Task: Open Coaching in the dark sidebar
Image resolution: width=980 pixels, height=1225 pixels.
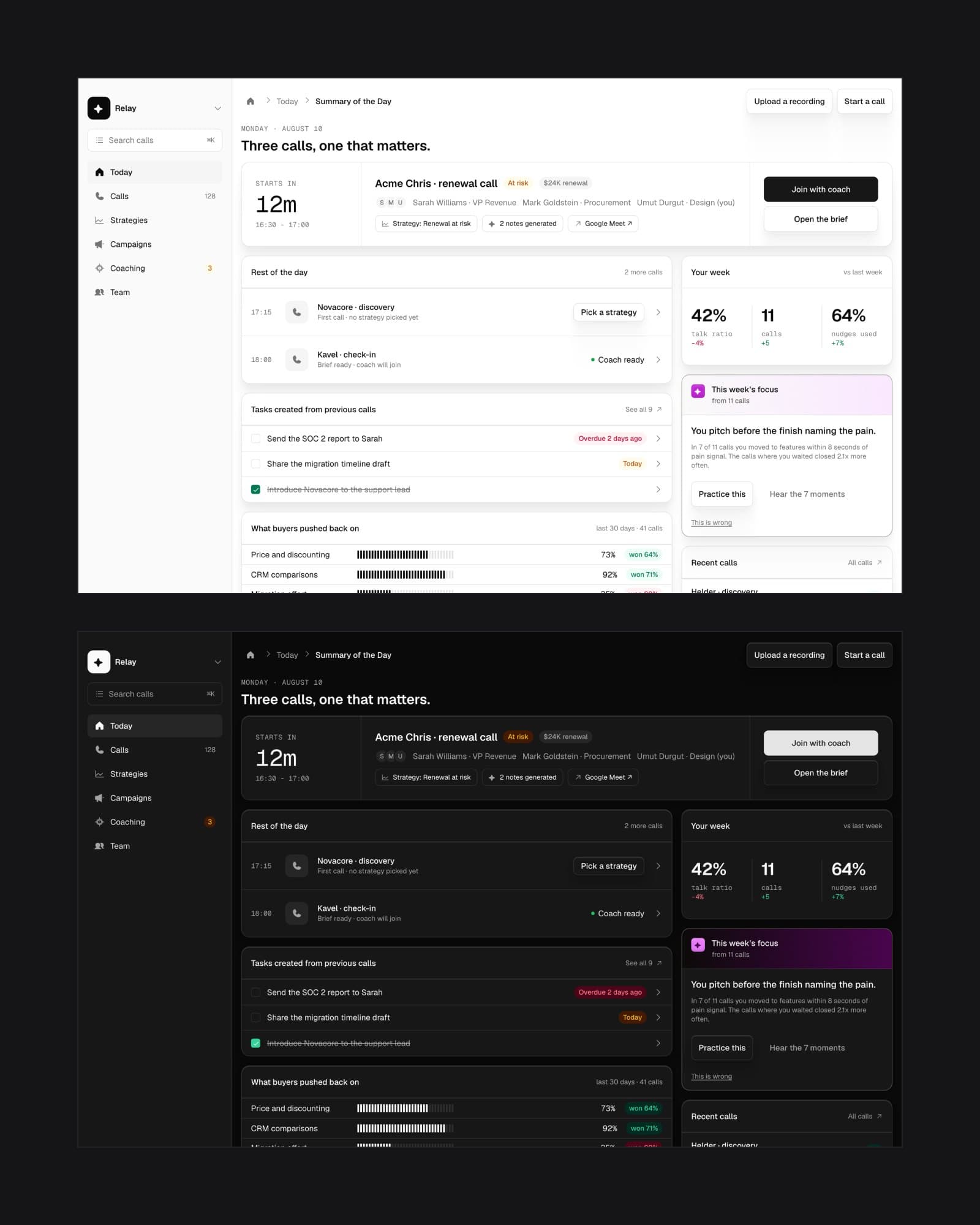Action: (x=154, y=822)
